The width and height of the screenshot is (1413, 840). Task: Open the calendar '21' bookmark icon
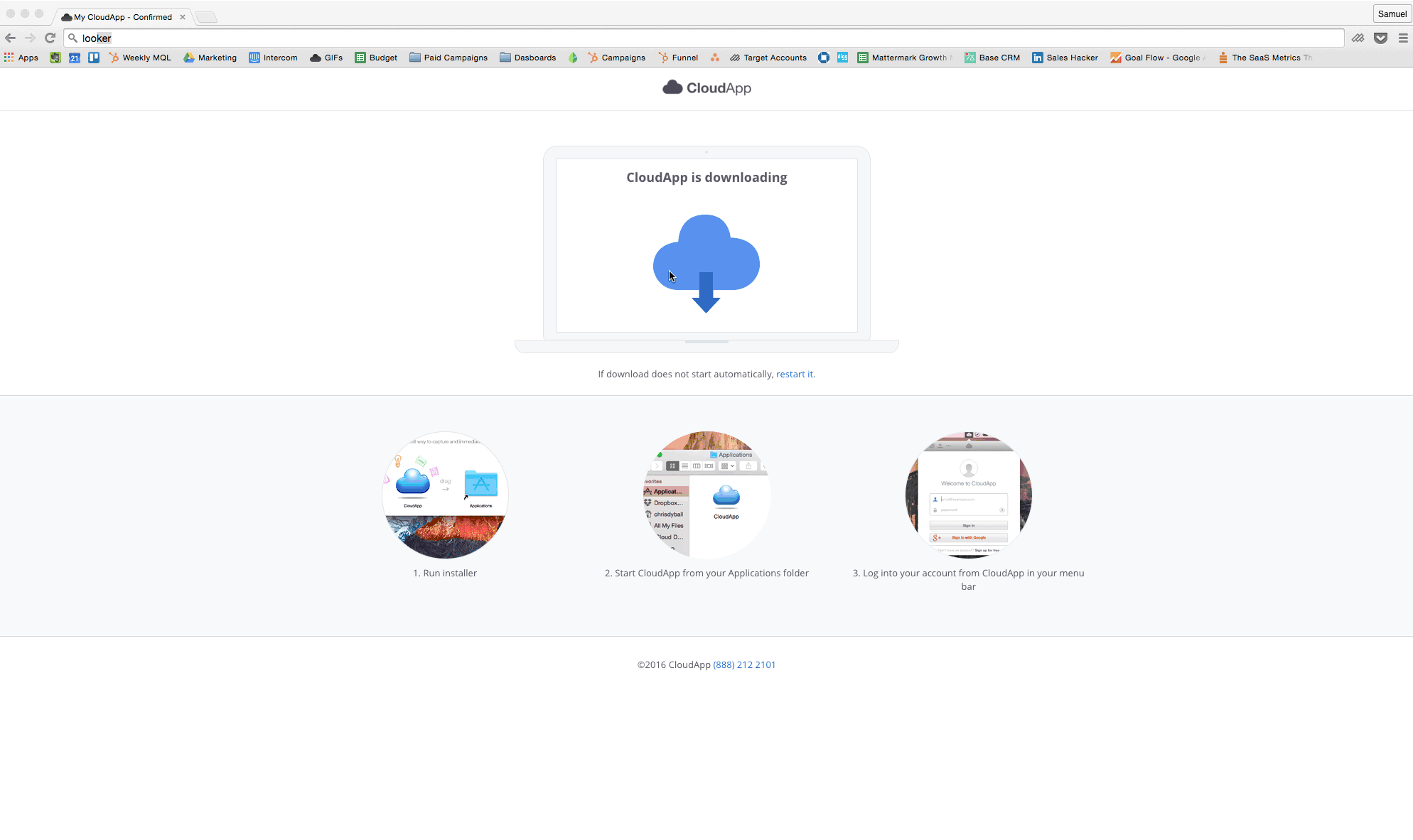(75, 58)
